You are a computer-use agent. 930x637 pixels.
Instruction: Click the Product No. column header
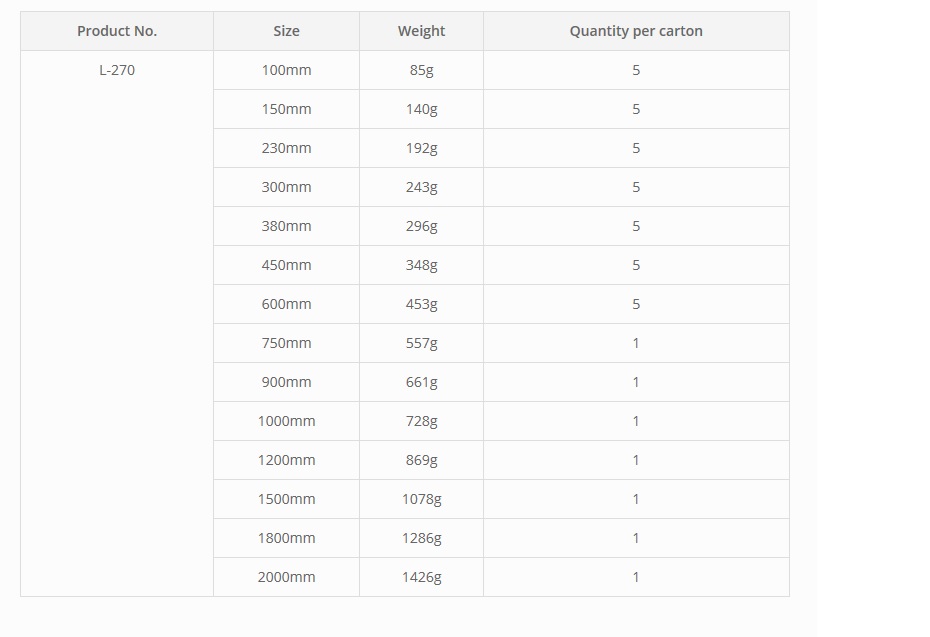pyautogui.click(x=117, y=31)
